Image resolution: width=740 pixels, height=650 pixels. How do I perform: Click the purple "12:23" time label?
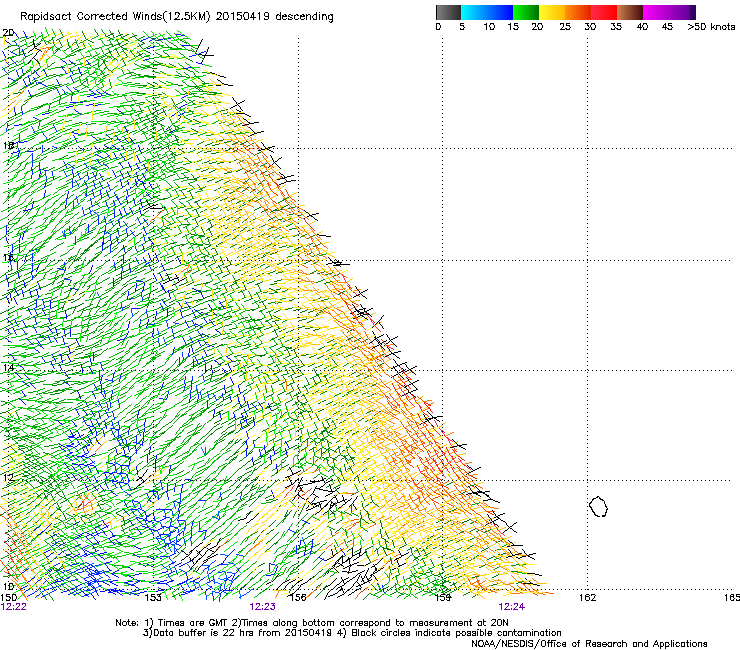262,607
